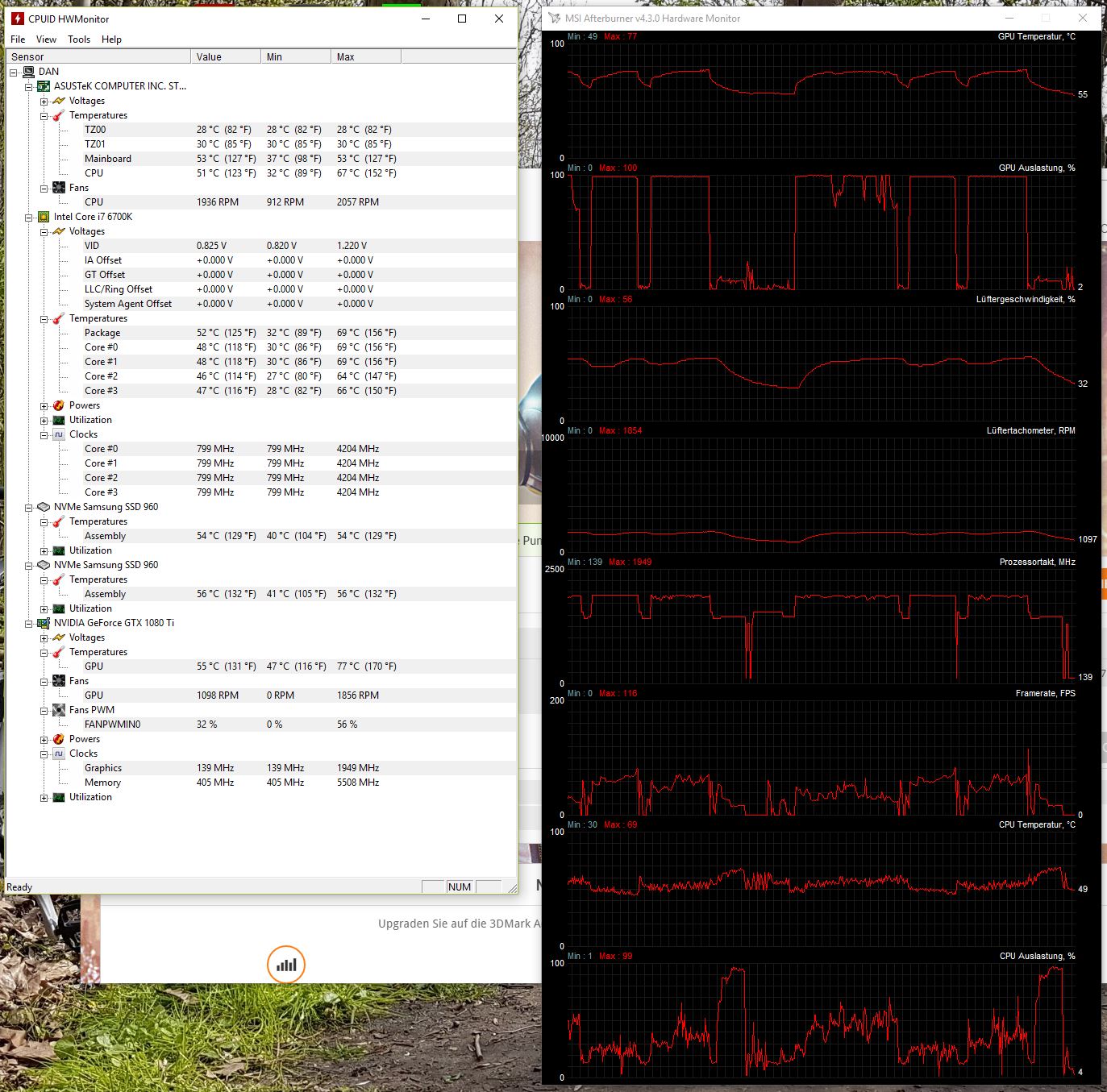Click the Powers flame icon under GeForce GTX
The width and height of the screenshot is (1107, 1092).
(59, 739)
